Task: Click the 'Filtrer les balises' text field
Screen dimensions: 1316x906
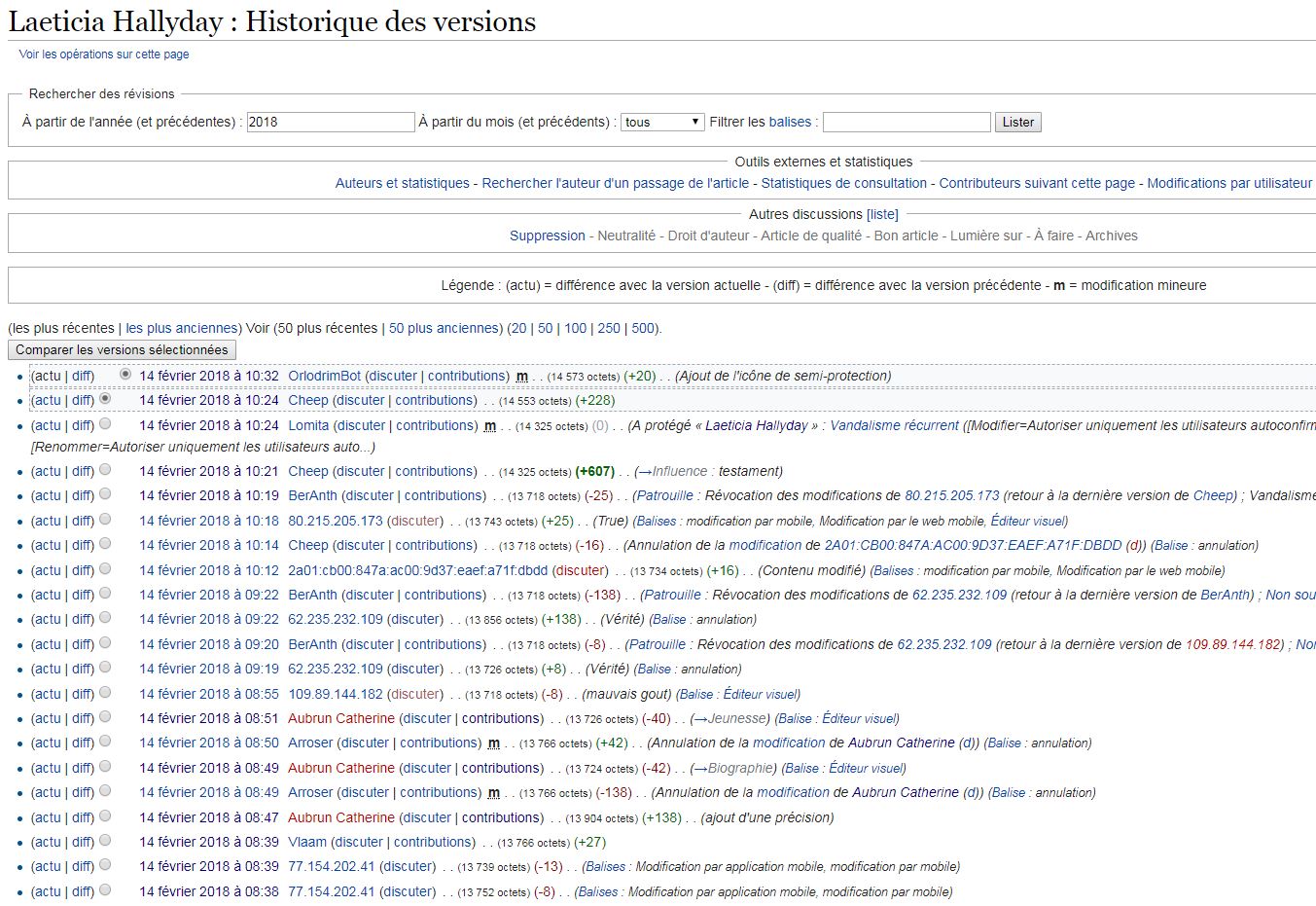Action: [907, 122]
